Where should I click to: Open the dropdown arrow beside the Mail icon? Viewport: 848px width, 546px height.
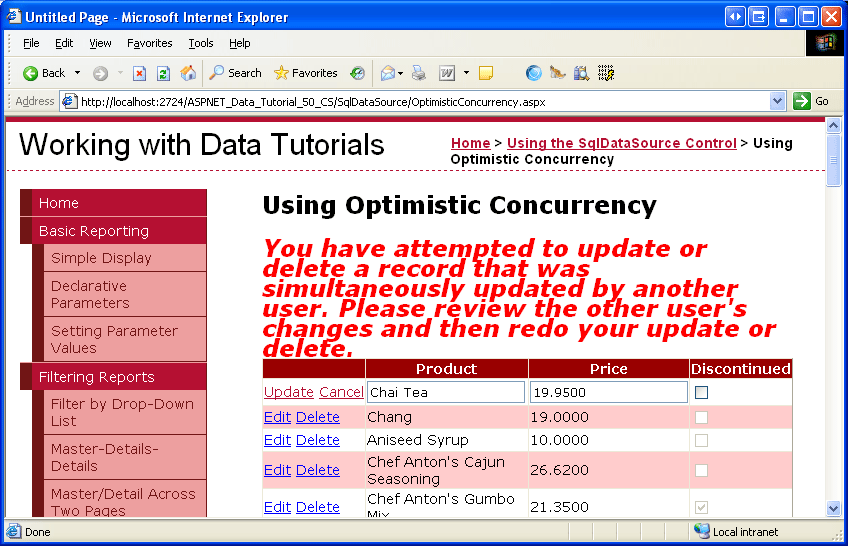point(402,73)
